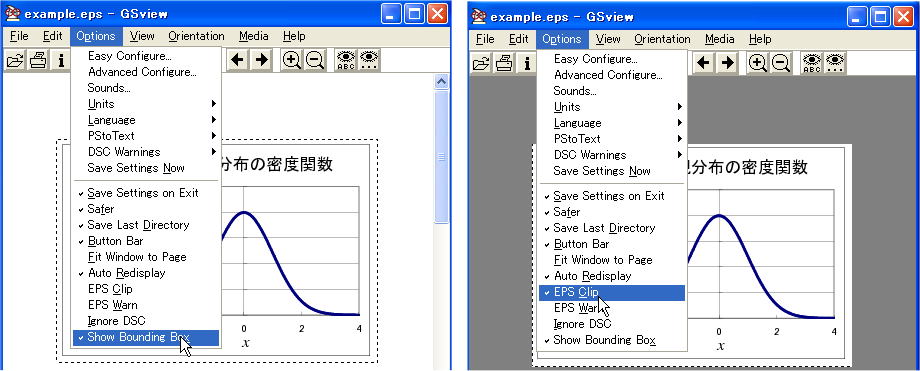Choose Advanced Configure... in right window menu
This screenshot has height=371, width=920.
(612, 75)
